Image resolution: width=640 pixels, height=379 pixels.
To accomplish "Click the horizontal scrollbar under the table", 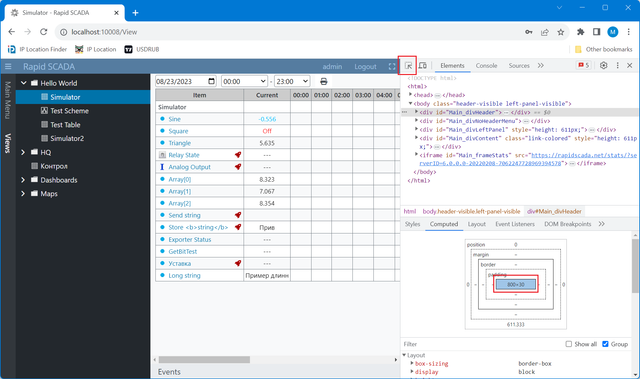I will 204,359.
